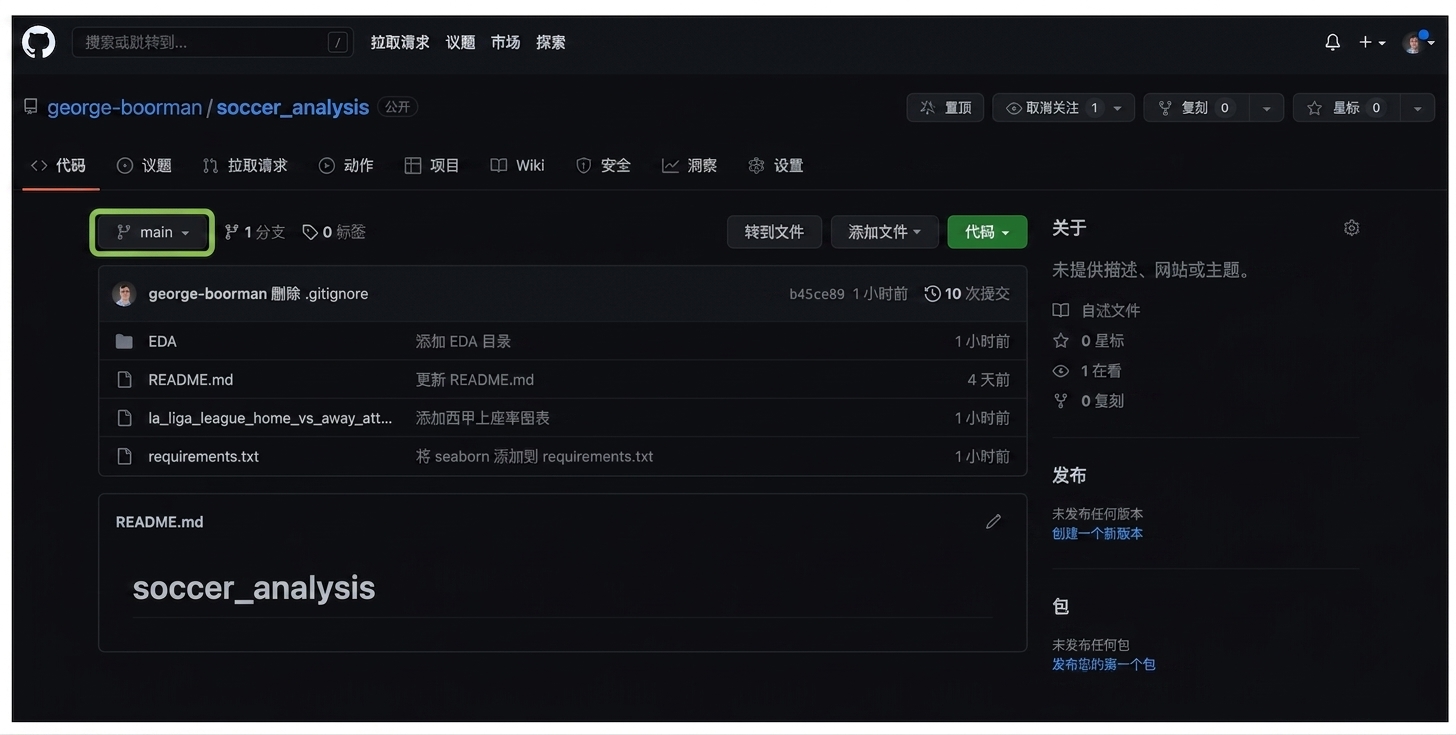The height and width of the screenshot is (735, 1456).
Task: Open latest commit message 删除 .gitignore
Action: point(319,294)
